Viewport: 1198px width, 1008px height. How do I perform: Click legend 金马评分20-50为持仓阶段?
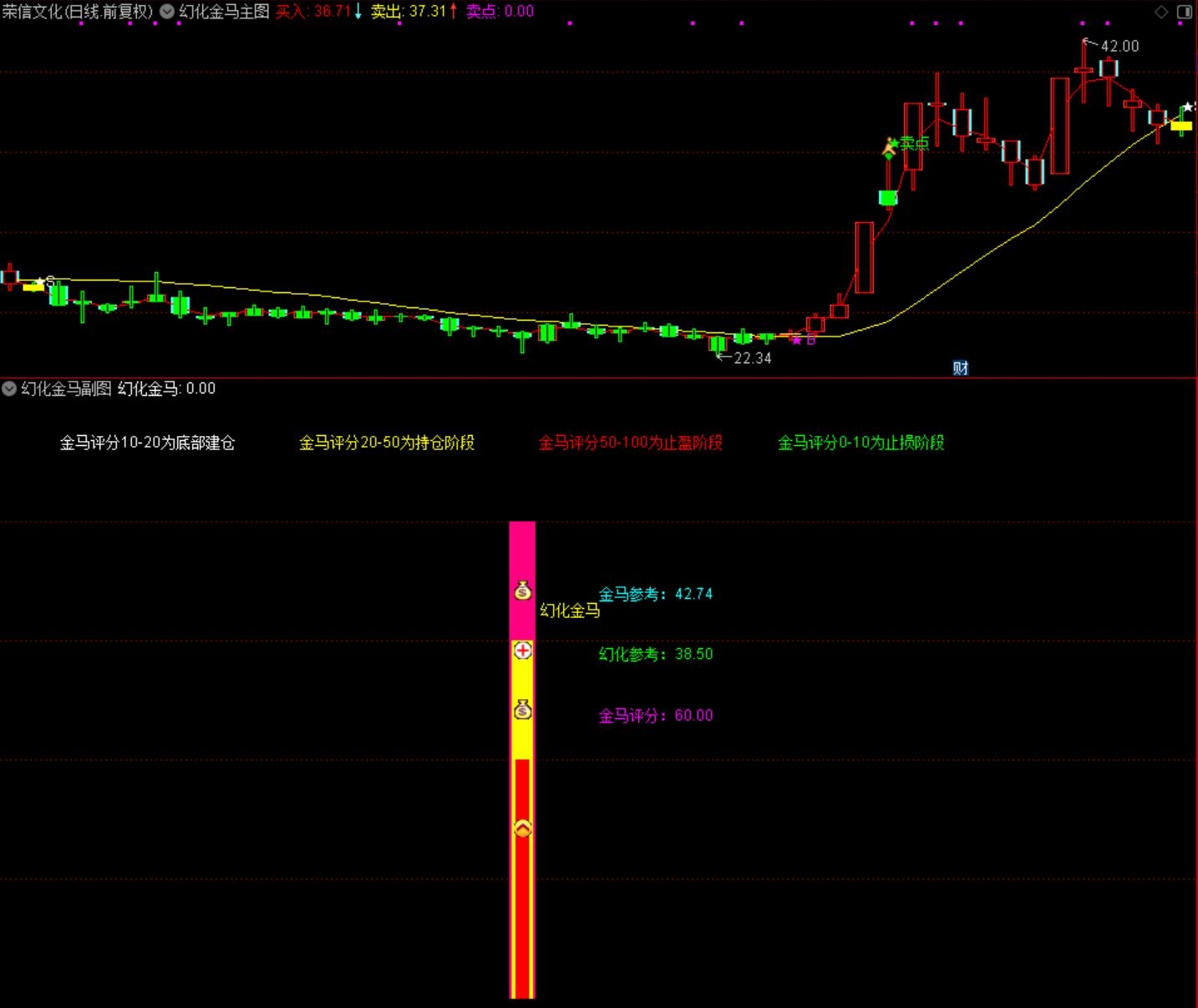pos(387,443)
